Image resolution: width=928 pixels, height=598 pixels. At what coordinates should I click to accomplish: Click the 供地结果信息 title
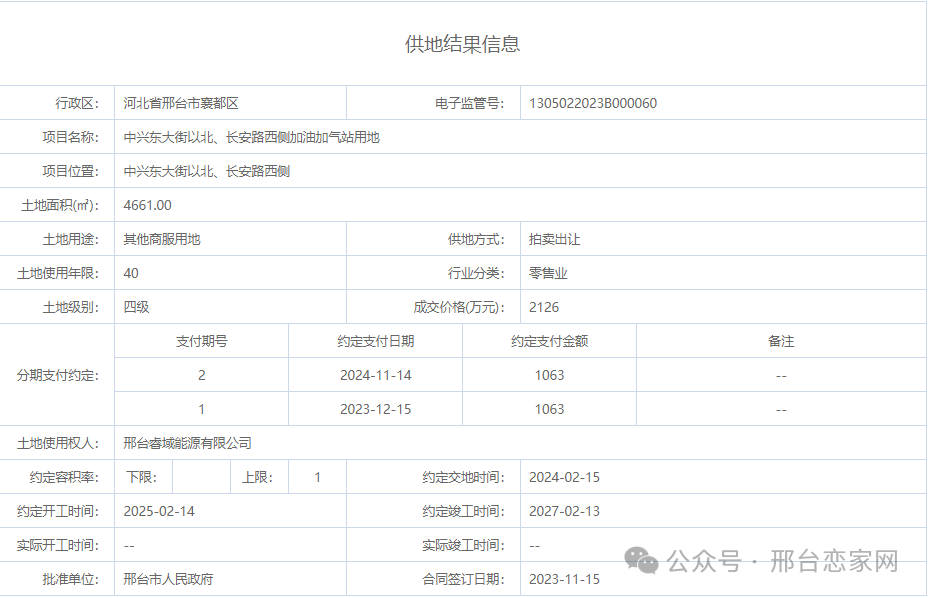pos(462,44)
